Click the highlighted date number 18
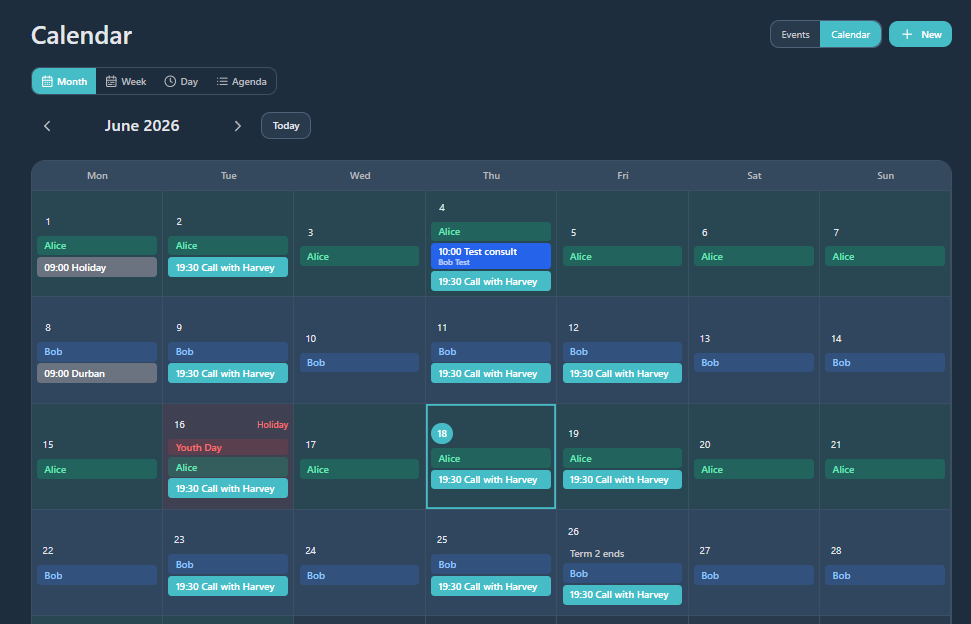The height and width of the screenshot is (624, 971). click(x=442, y=433)
